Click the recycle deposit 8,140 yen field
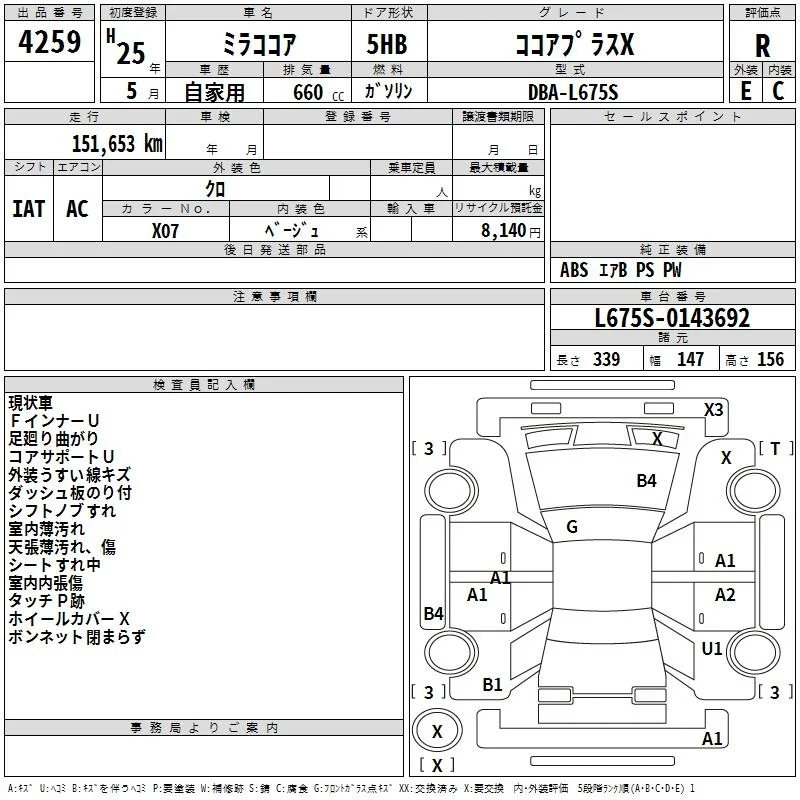800x800 pixels. [x=498, y=229]
